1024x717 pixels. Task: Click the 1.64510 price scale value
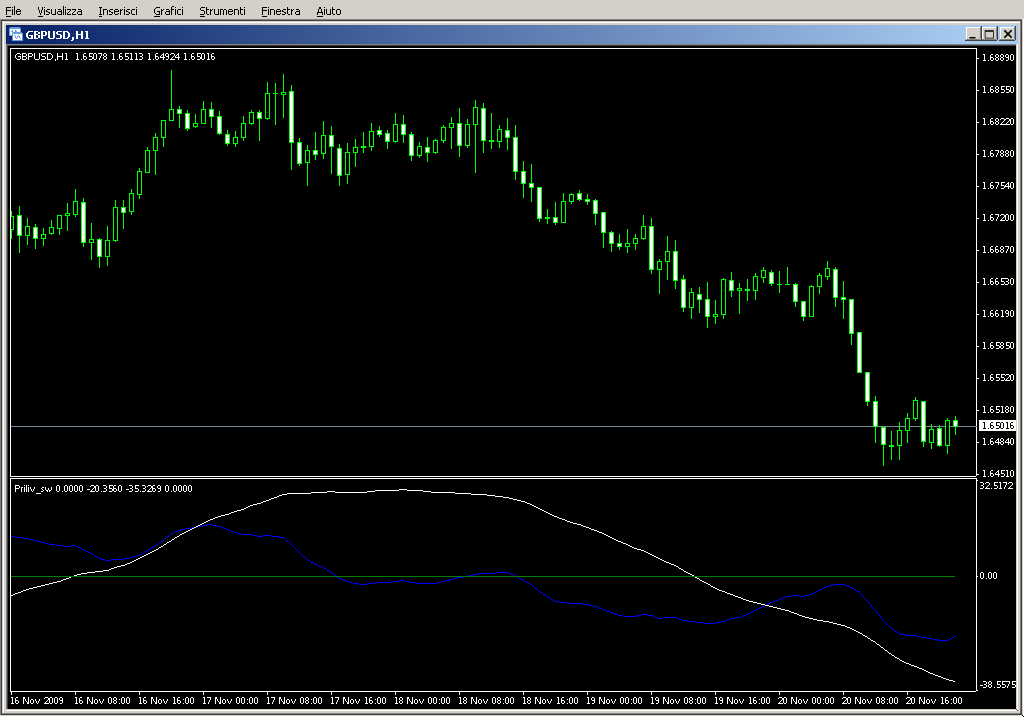998,473
